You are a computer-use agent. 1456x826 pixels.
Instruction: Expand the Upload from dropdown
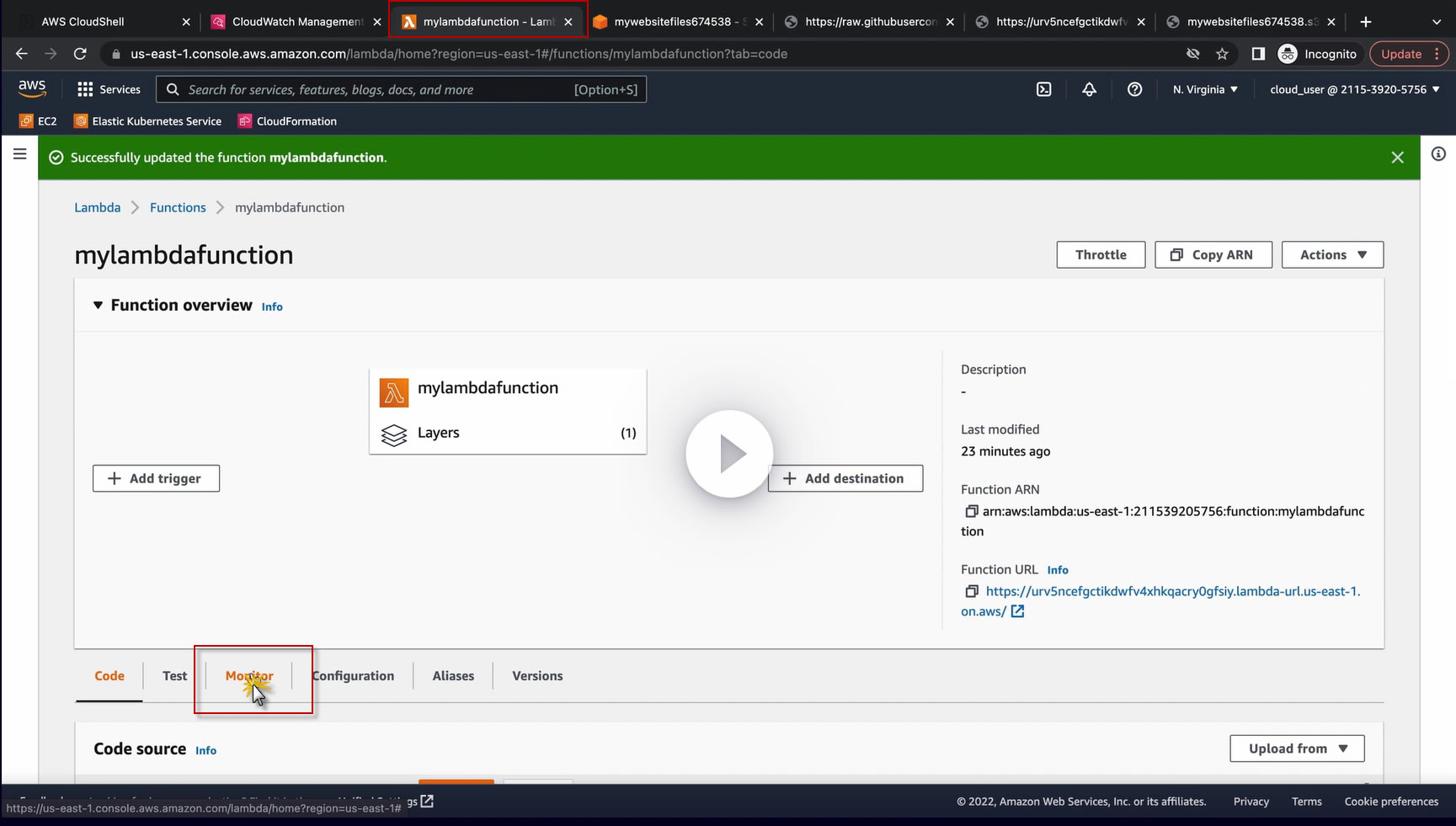[x=1297, y=749]
